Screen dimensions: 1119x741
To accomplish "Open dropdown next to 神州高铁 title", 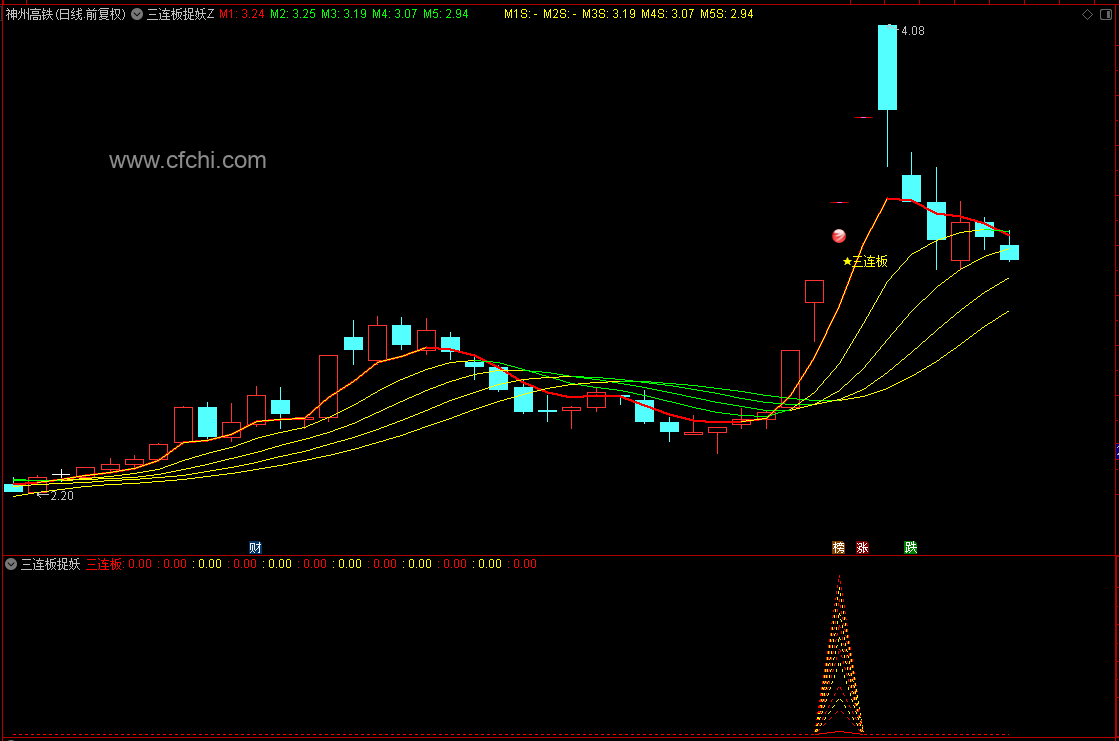I will tap(137, 14).
